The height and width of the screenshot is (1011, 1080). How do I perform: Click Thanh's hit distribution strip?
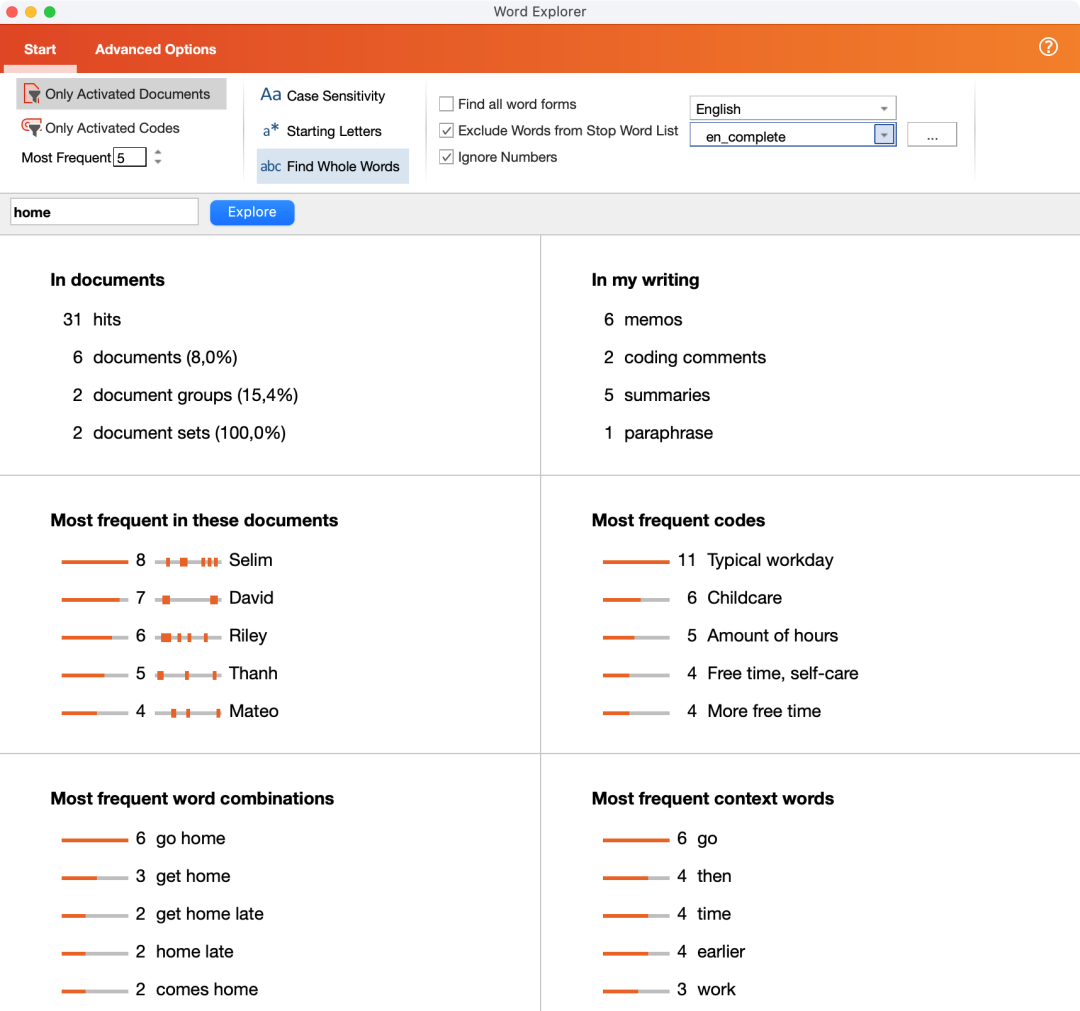tap(187, 676)
